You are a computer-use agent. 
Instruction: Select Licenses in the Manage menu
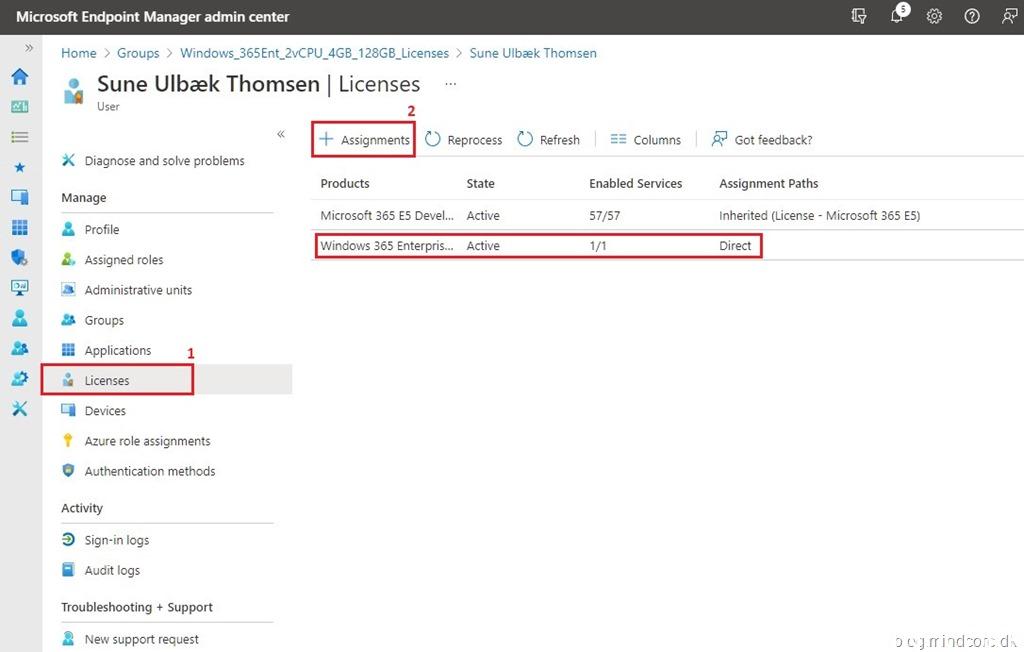point(107,381)
